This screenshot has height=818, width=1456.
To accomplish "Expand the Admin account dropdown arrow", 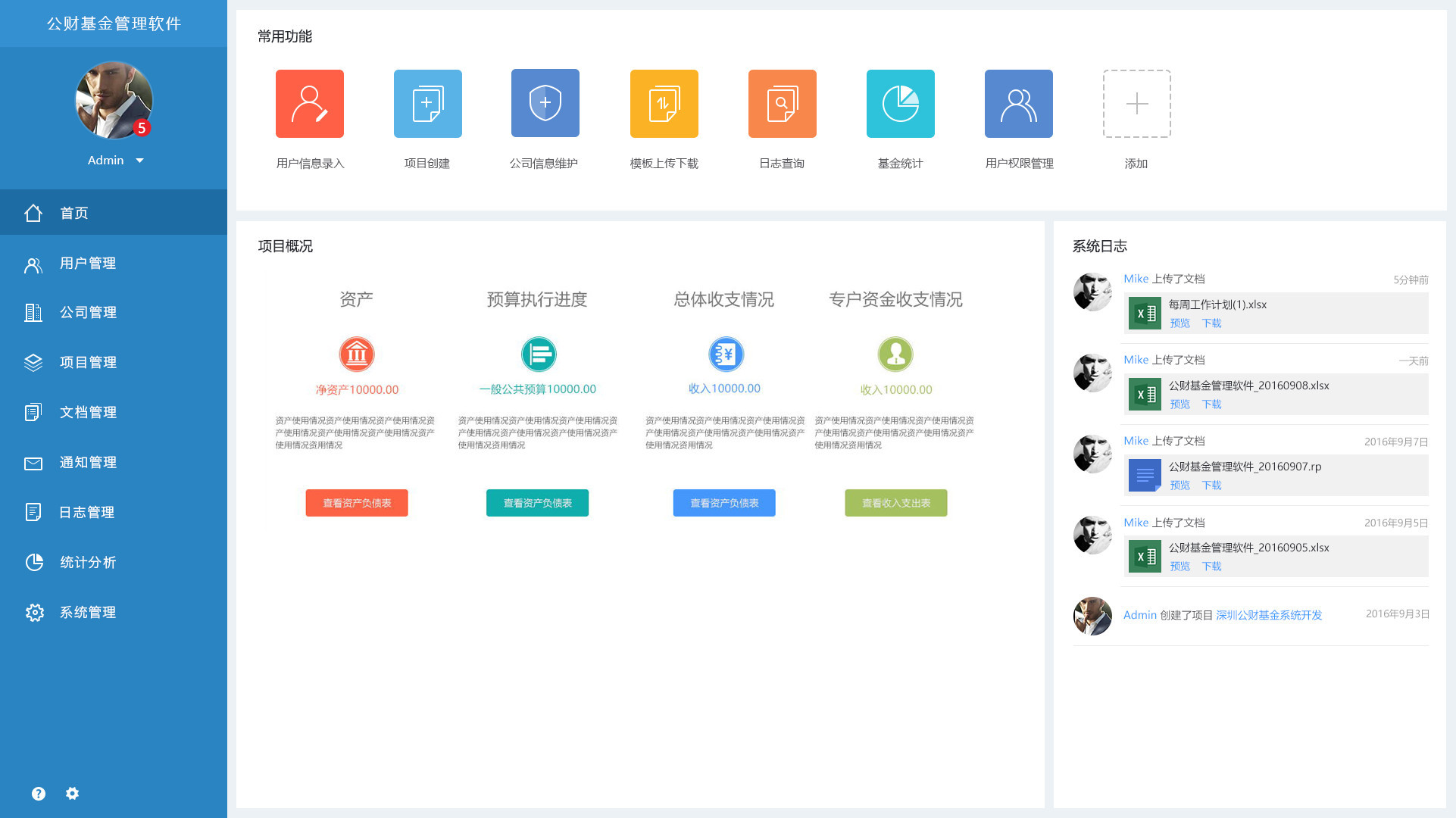I will pos(139,161).
